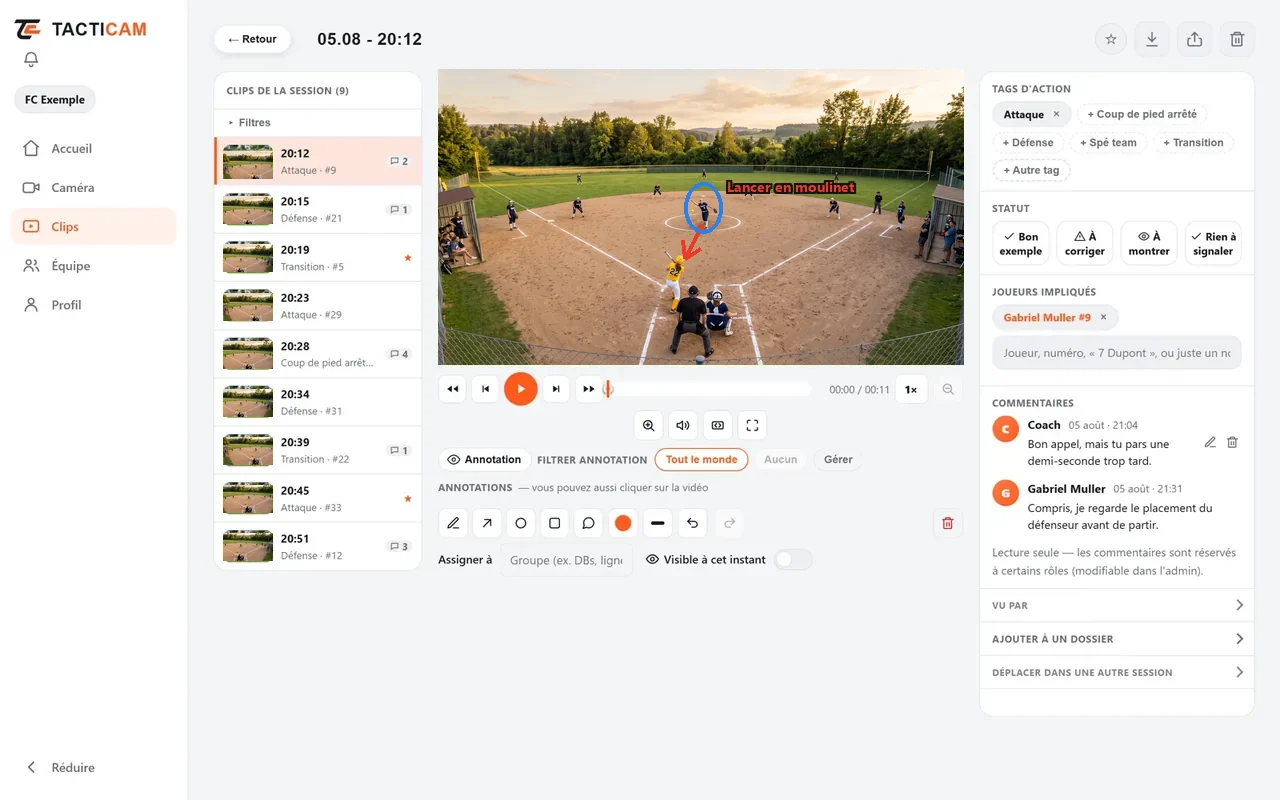Select the comment bubble annotation tool
The image size is (1280, 800).
tap(589, 523)
